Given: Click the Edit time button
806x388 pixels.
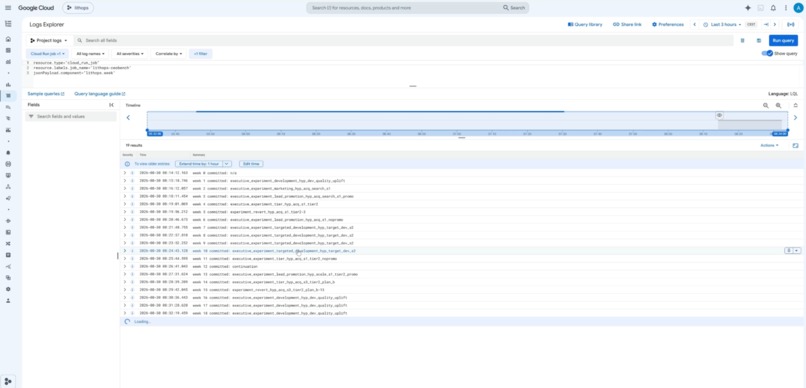Looking at the screenshot, I should pyautogui.click(x=251, y=163).
